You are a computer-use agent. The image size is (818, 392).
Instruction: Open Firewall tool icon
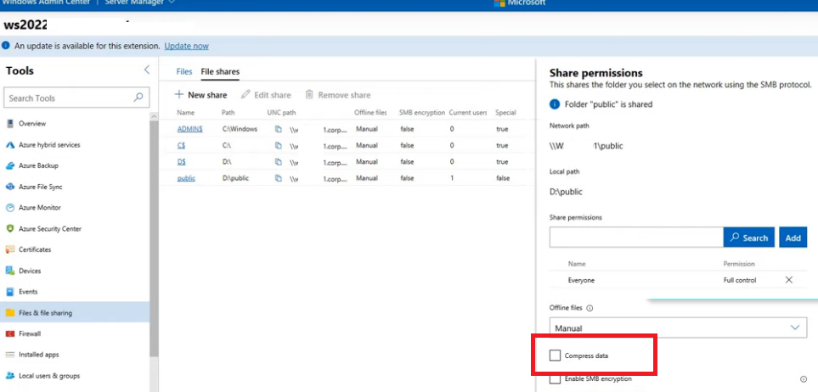[9, 334]
